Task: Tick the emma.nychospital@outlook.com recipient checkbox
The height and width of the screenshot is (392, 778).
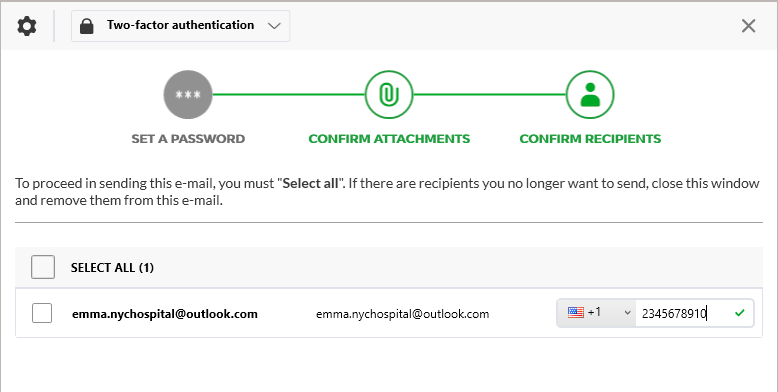Action: 42,313
